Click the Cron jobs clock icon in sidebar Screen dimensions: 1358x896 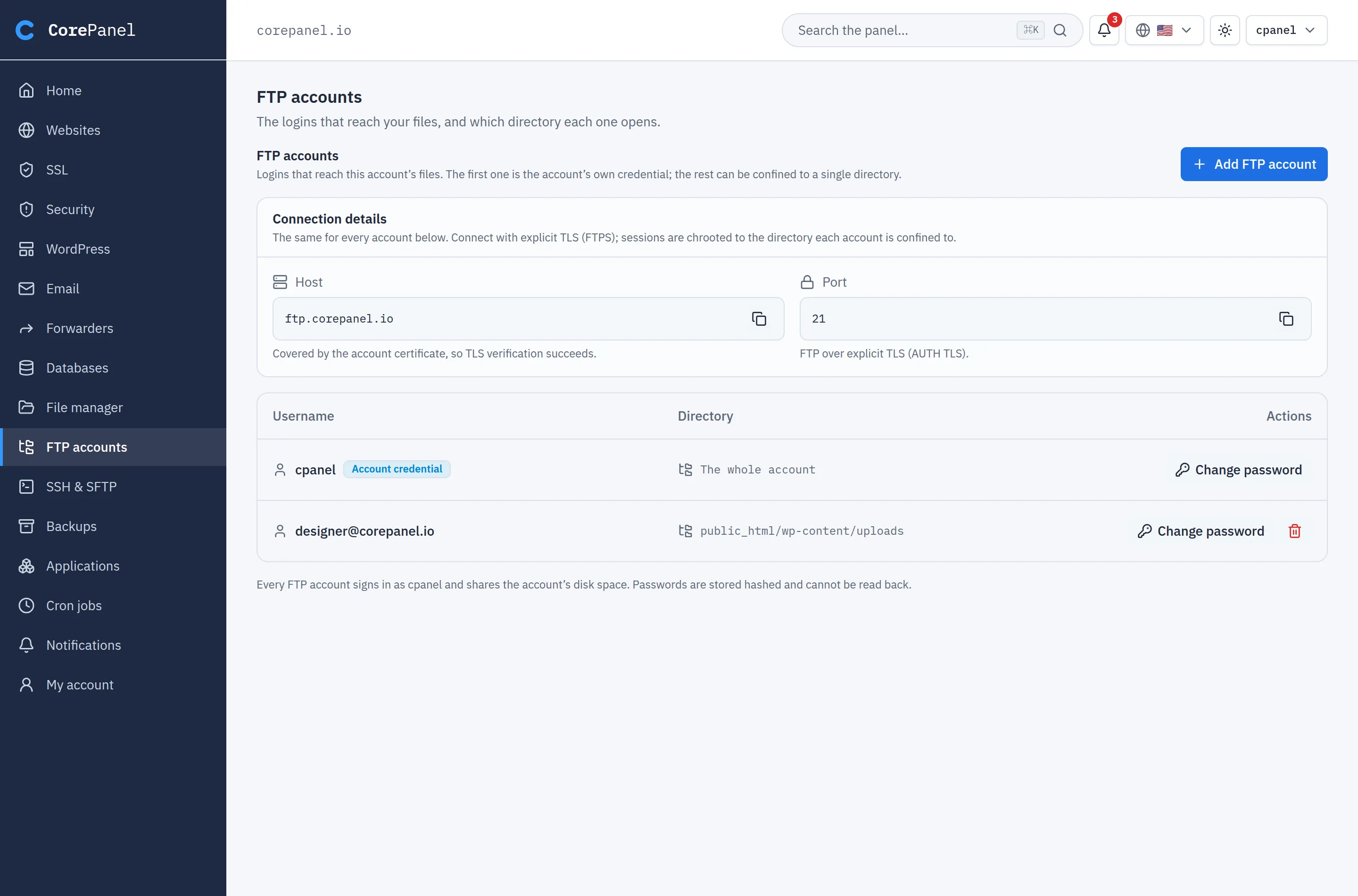pyautogui.click(x=26, y=606)
